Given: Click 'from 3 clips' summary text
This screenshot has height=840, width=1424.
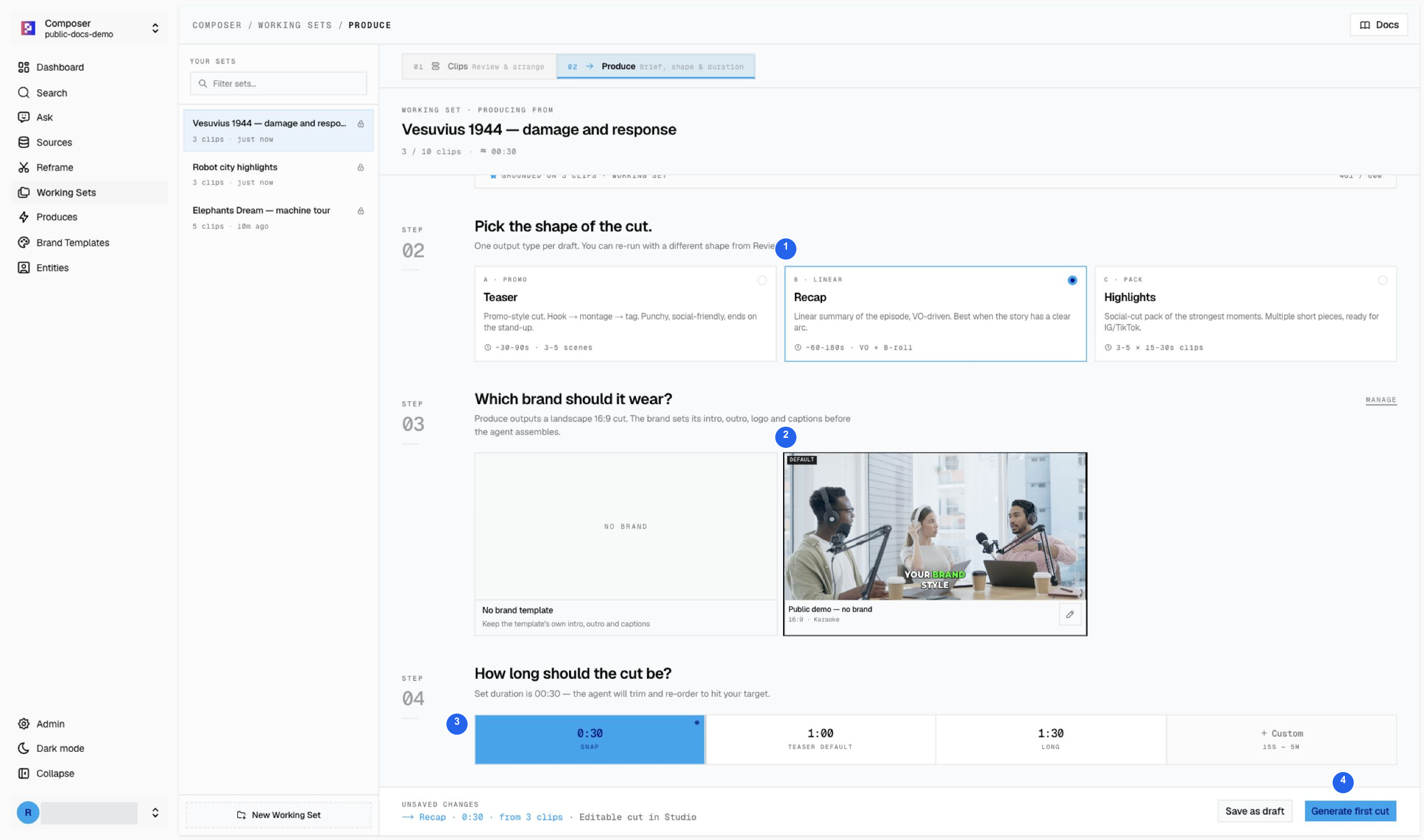Looking at the screenshot, I should tap(531, 817).
